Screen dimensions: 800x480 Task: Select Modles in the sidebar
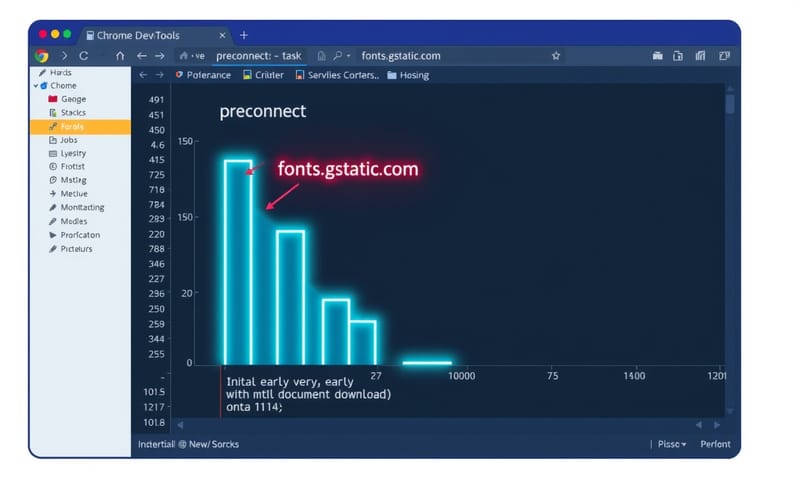coord(68,221)
